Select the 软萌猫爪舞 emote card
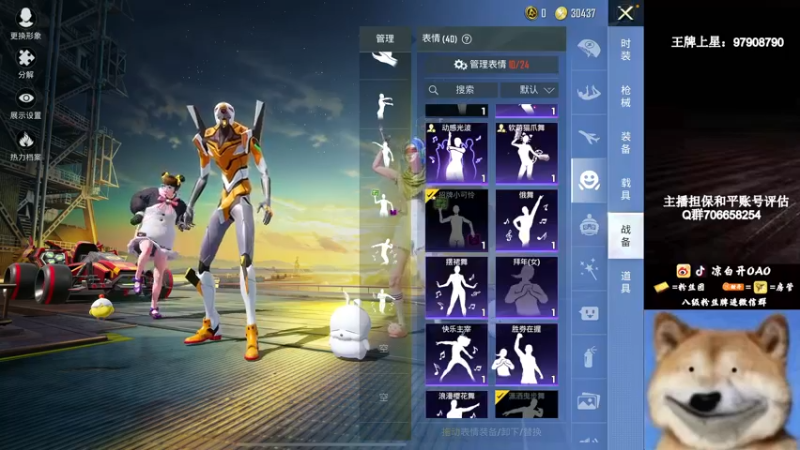 [527, 153]
